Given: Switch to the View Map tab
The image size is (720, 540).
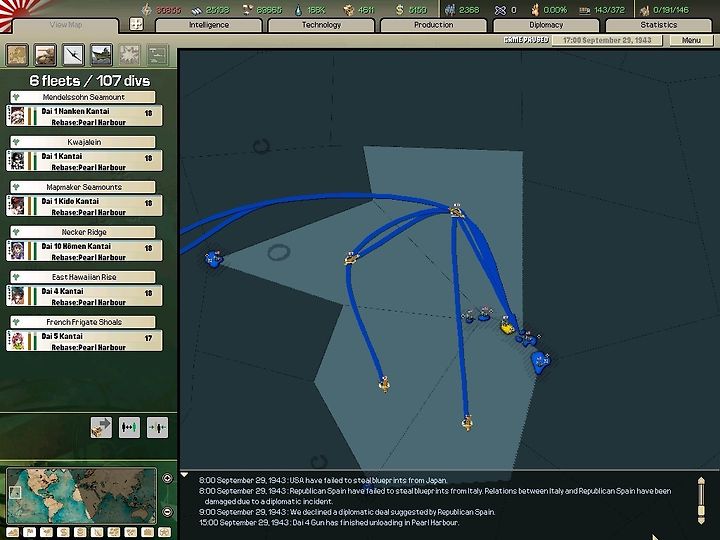Looking at the screenshot, I should click(65, 25).
